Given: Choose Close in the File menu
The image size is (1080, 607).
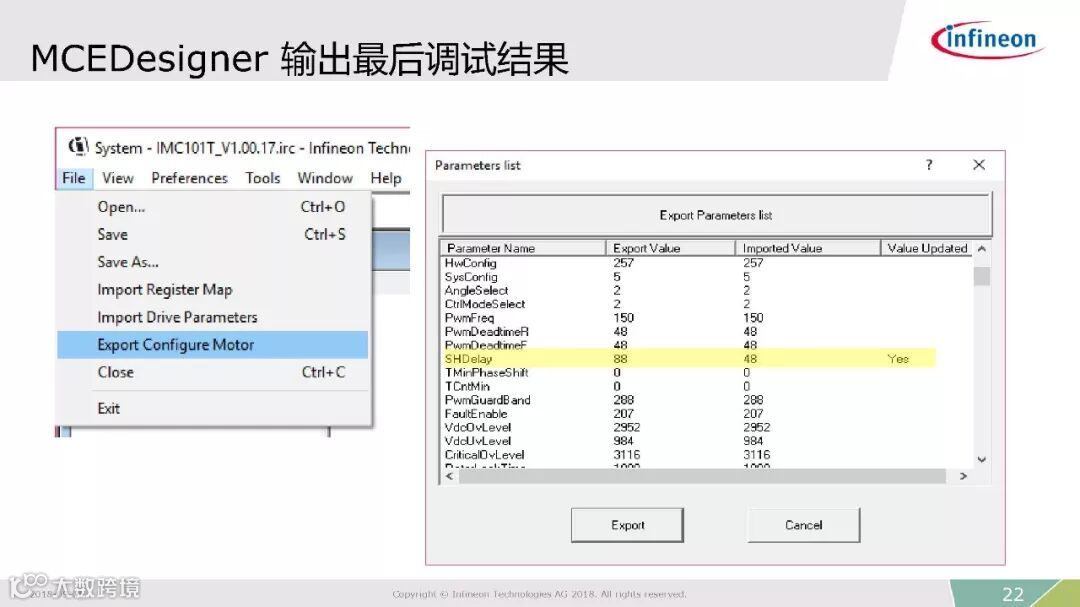Looking at the screenshot, I should pos(212,372).
